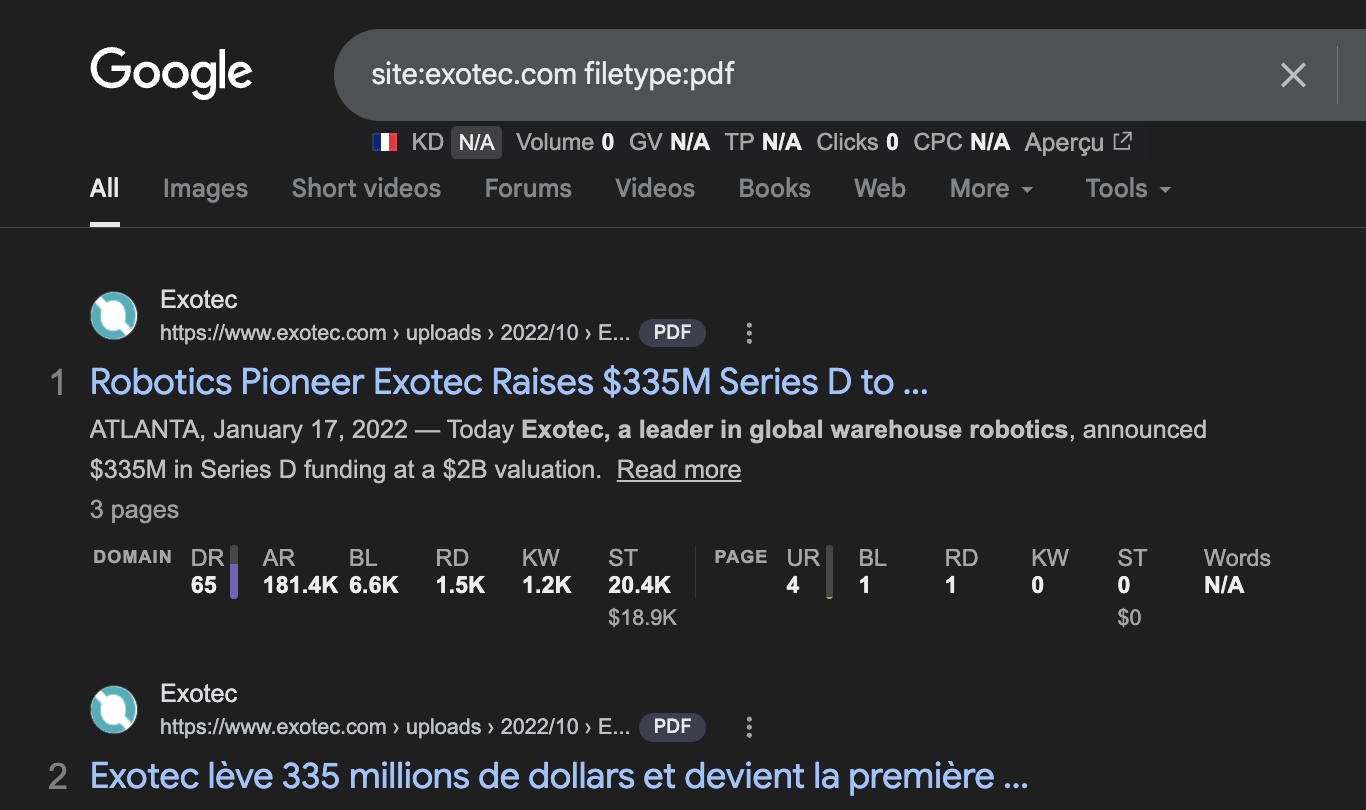Screen dimensions: 1366x810
Task: Click the search query input field
Action: [x=800, y=75]
